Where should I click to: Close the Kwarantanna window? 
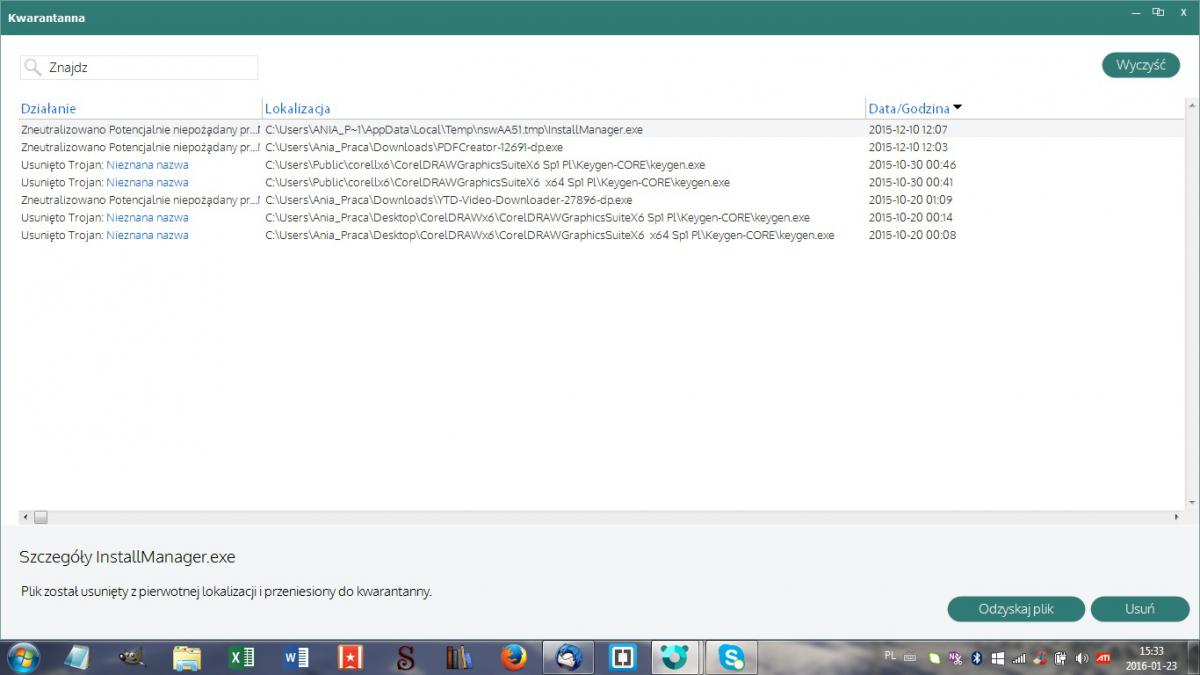click(1183, 12)
